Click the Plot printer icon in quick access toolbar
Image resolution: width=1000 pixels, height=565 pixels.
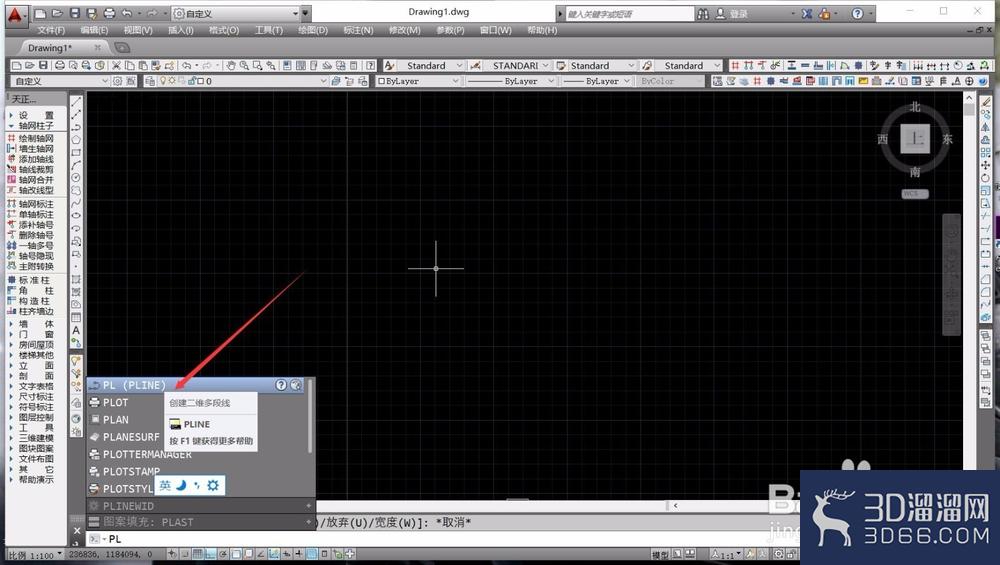[109, 13]
